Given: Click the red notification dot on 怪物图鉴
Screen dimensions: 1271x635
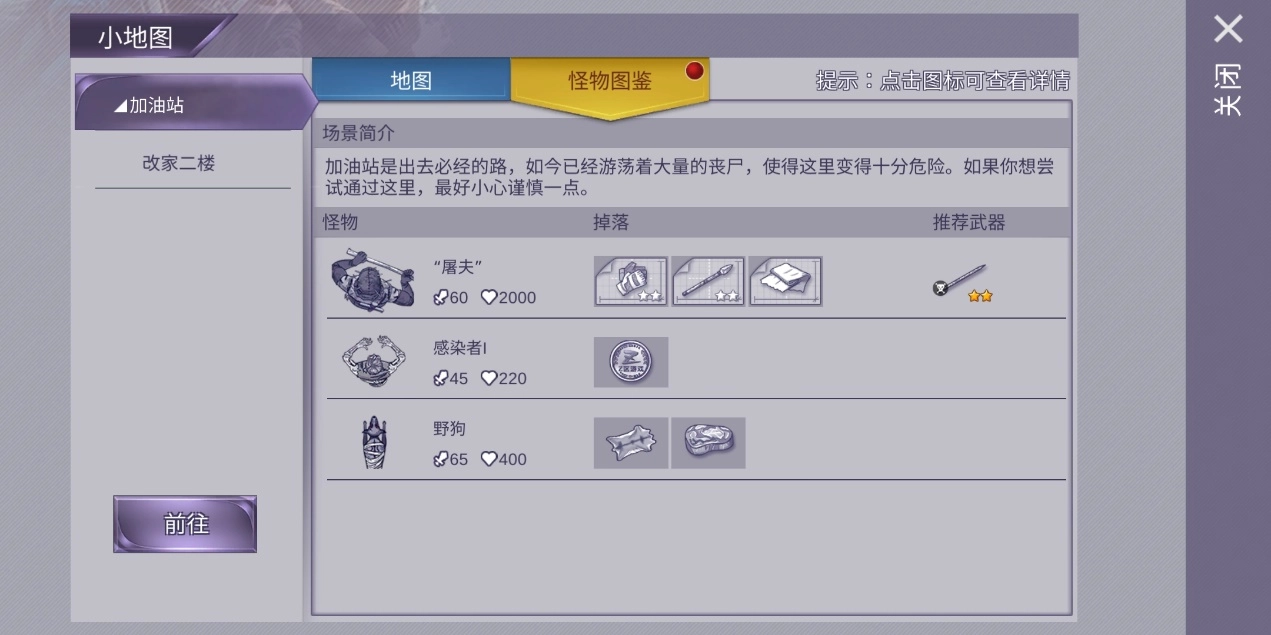Looking at the screenshot, I should coord(694,70).
